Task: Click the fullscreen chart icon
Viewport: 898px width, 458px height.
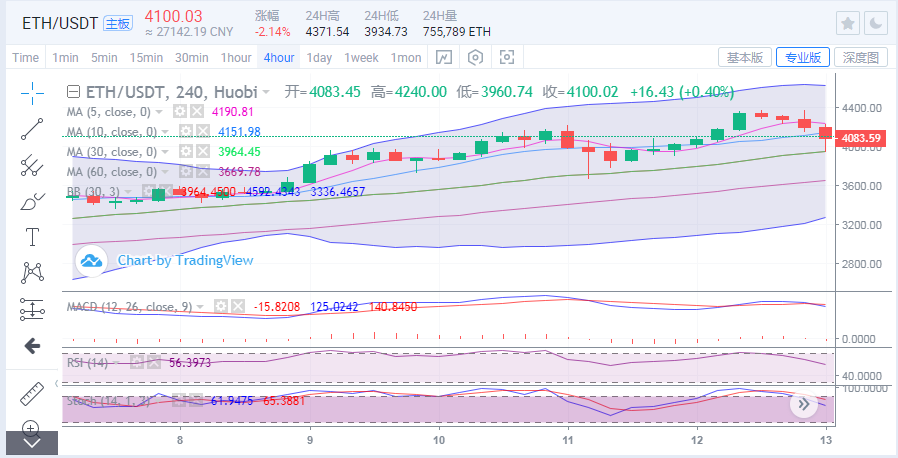Action: click(x=507, y=57)
